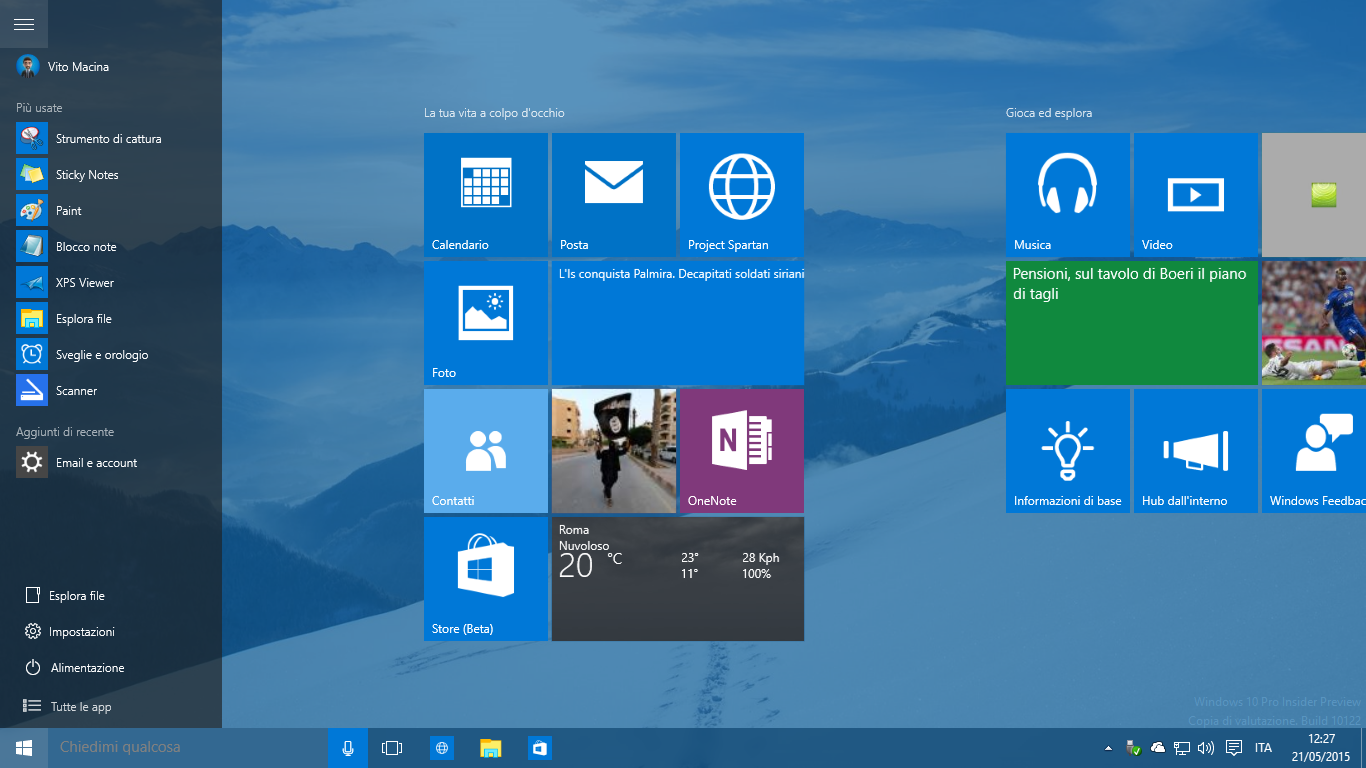The height and width of the screenshot is (768, 1366).
Task: Open the Windows Feedback tile
Action: [x=1314, y=451]
